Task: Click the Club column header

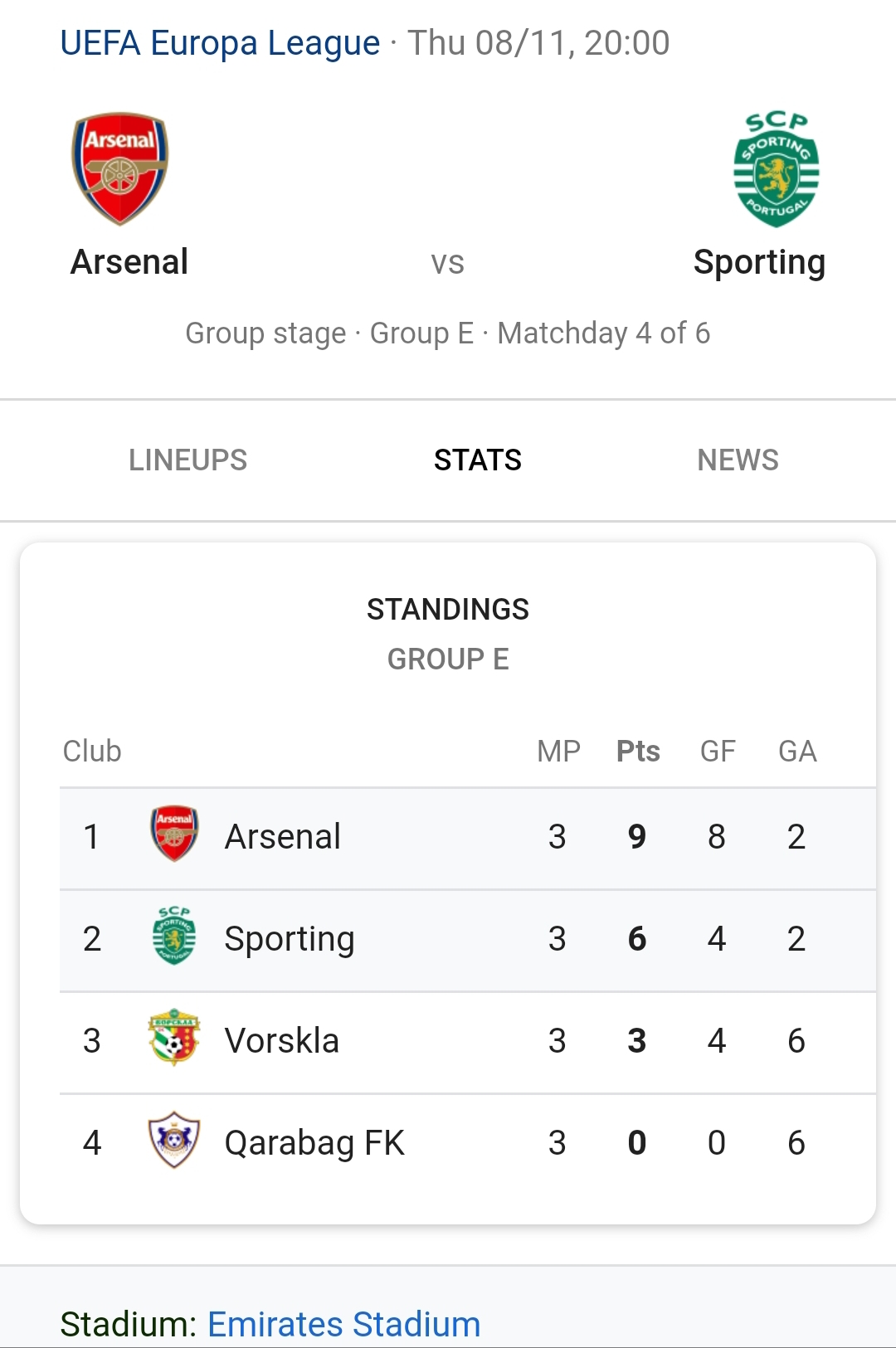Action: 92,751
